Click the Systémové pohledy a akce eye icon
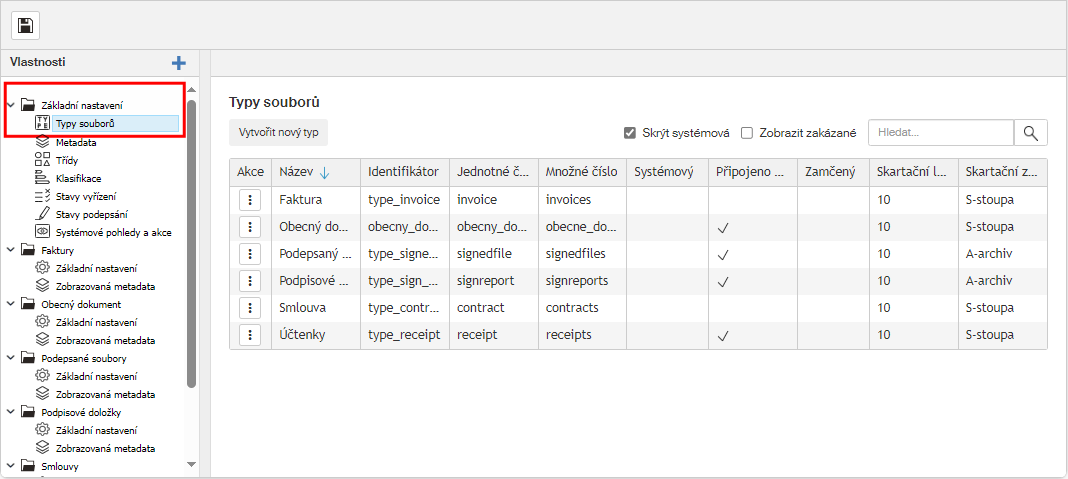Image resolution: width=1068 pixels, height=479 pixels. click(x=42, y=232)
